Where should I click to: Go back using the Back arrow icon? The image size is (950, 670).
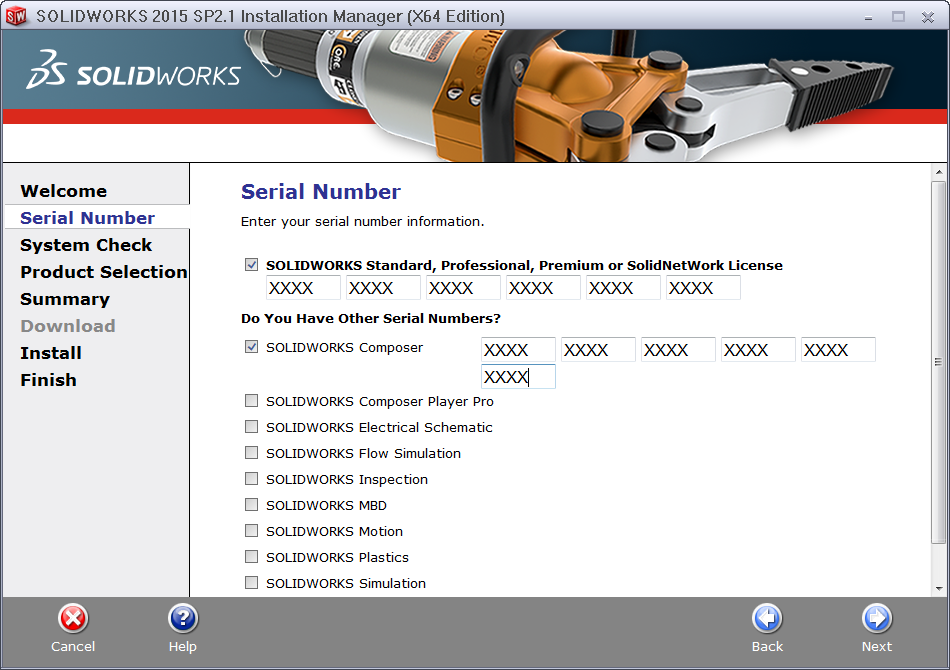point(767,619)
